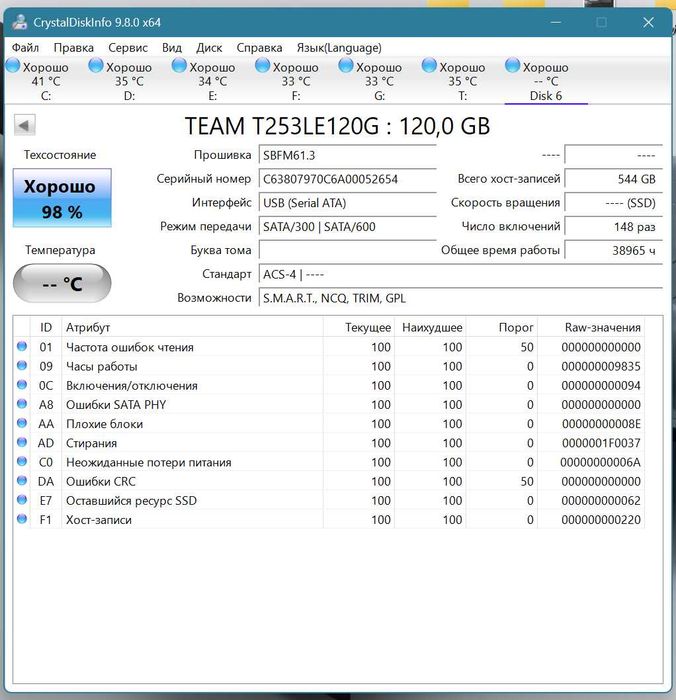Image resolution: width=676 pixels, height=700 pixels.
Task: Open the Вид menu
Action: point(172,48)
